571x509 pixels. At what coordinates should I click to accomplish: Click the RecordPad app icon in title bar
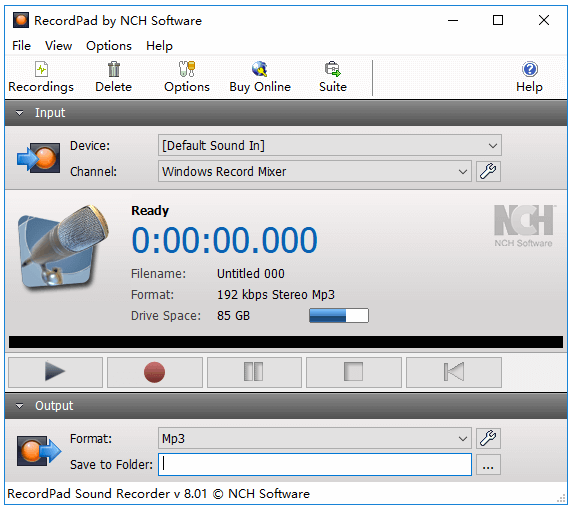coord(21,20)
